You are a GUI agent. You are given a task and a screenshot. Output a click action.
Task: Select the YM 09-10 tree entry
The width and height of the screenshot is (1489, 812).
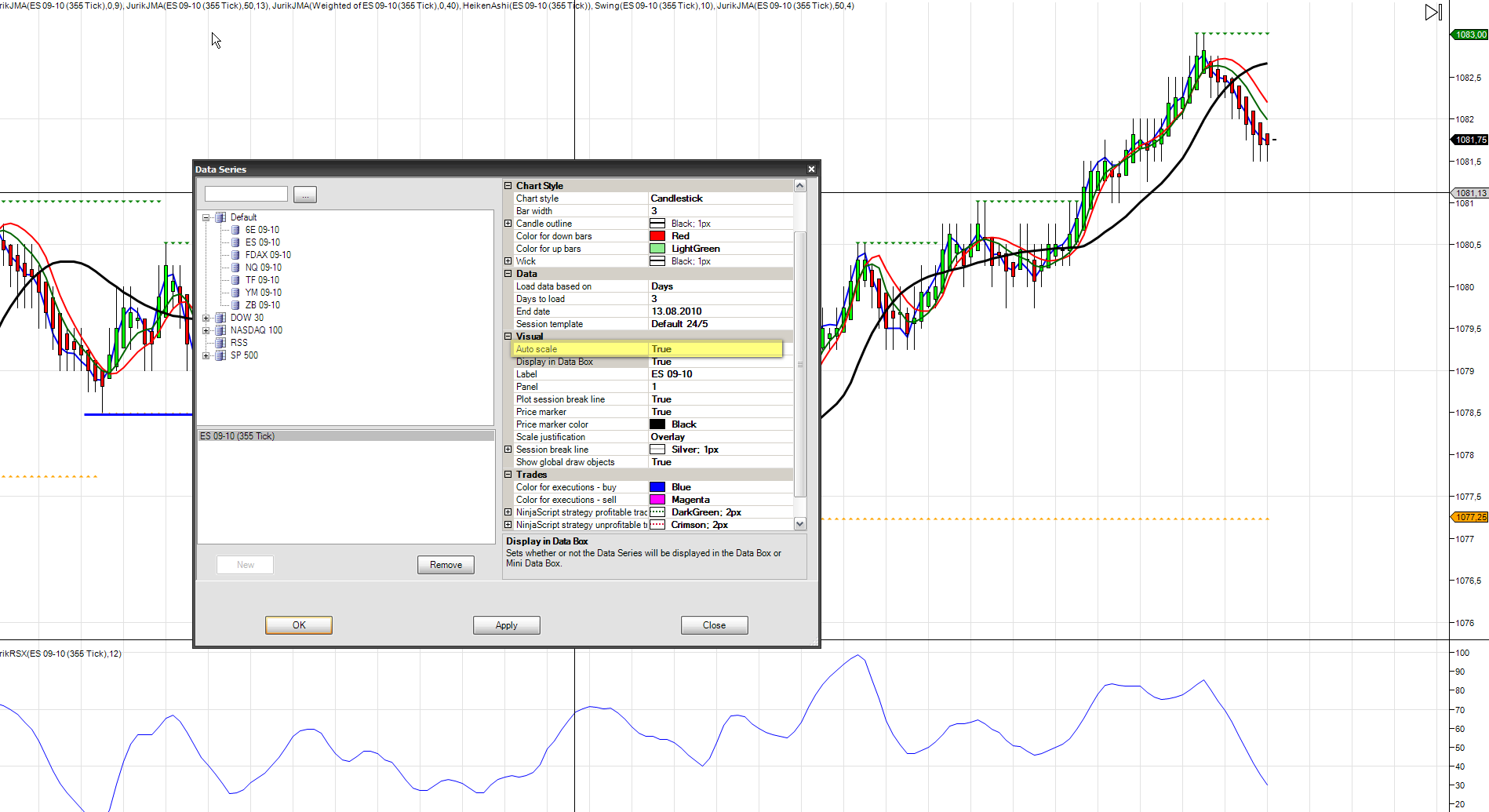pos(263,293)
